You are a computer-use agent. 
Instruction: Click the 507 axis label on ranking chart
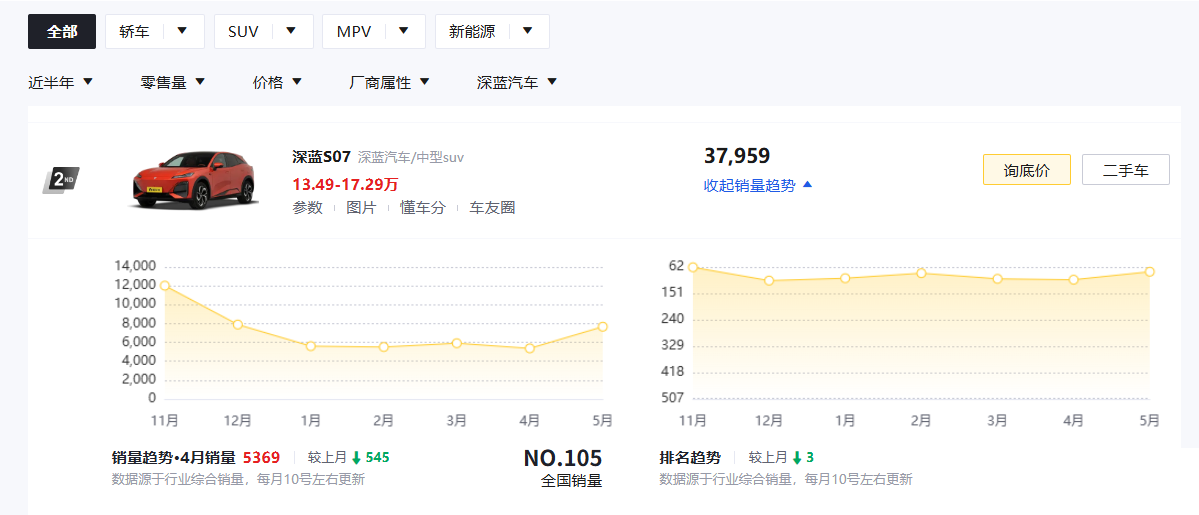[672, 398]
